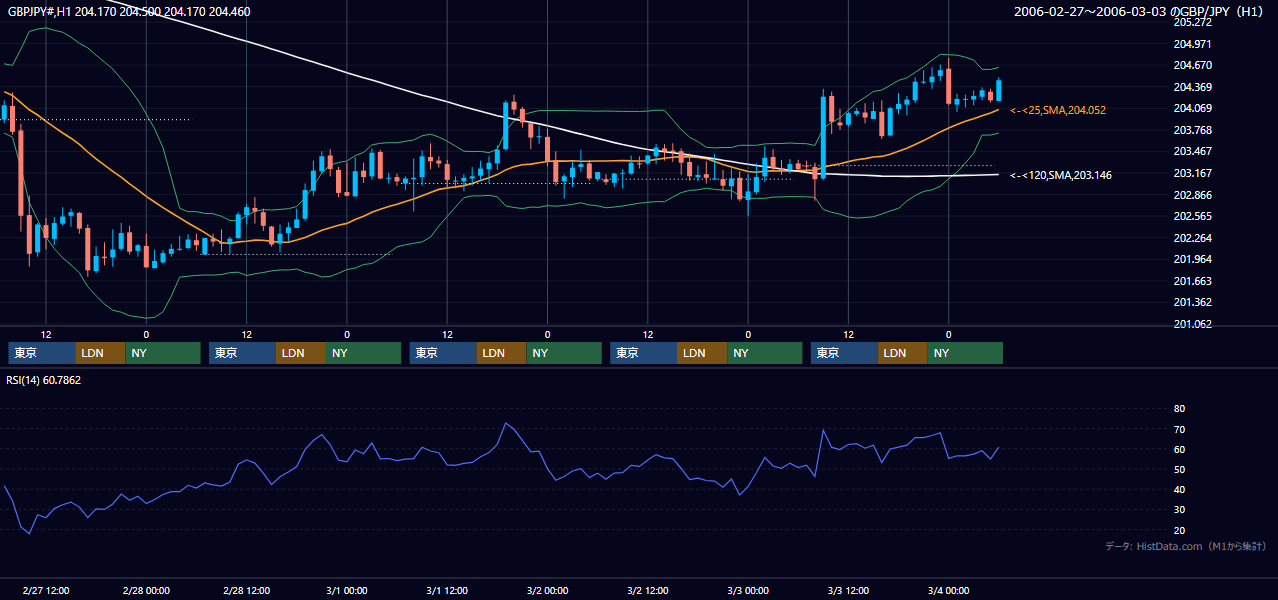Screen dimensions: 1278x600
Task: Select the LDN session block for 3/1
Action: [x=503, y=353]
